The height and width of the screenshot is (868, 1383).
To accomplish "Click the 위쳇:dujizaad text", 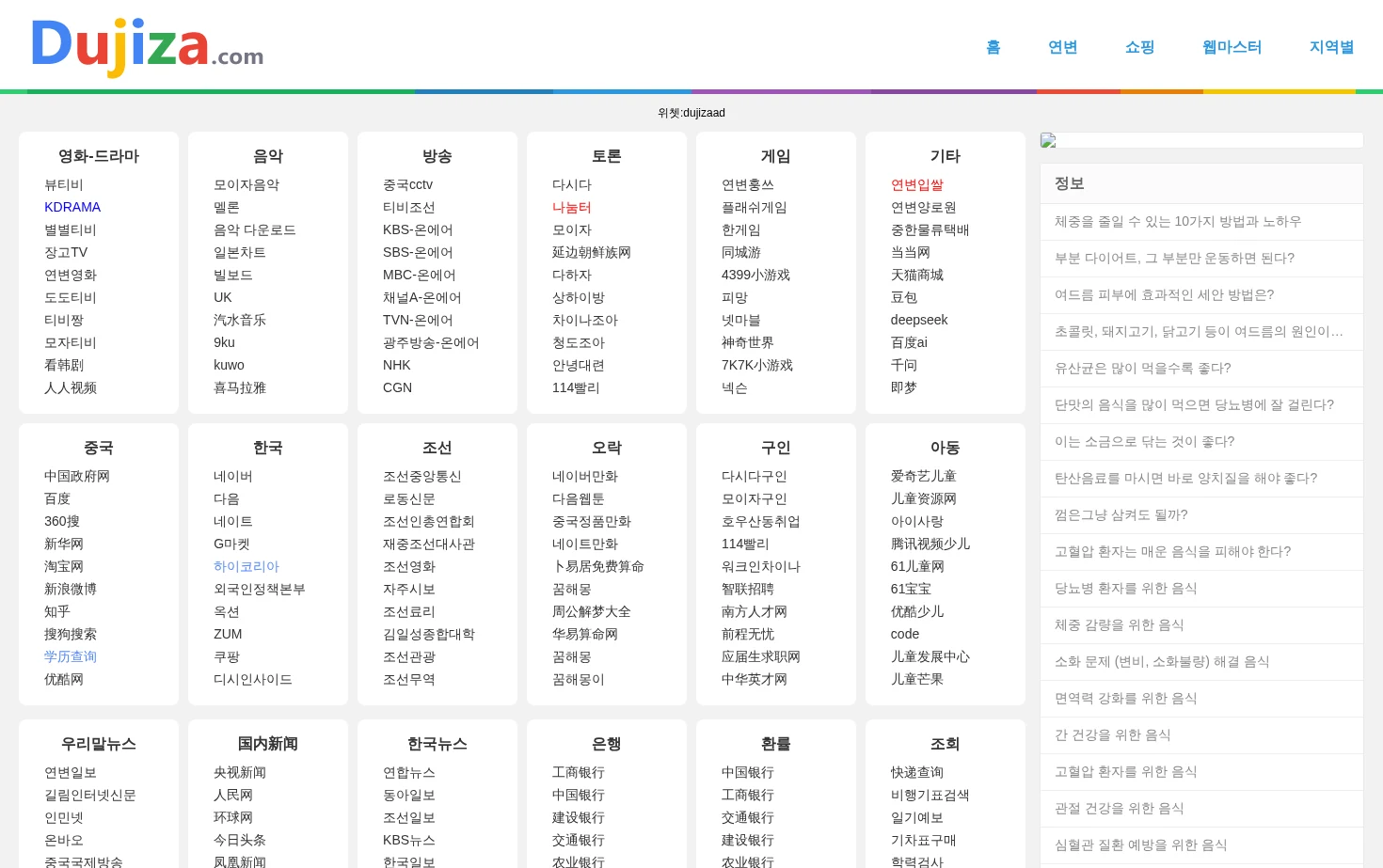I will coord(691,113).
